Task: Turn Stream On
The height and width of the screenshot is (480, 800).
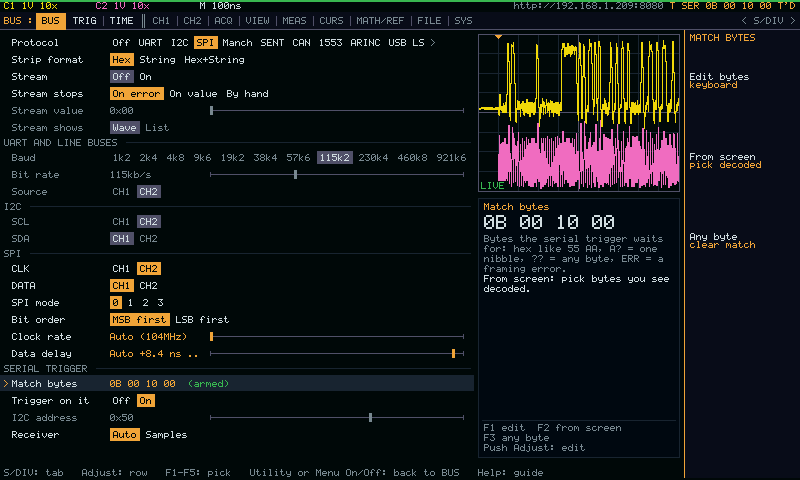Action: 145,77
